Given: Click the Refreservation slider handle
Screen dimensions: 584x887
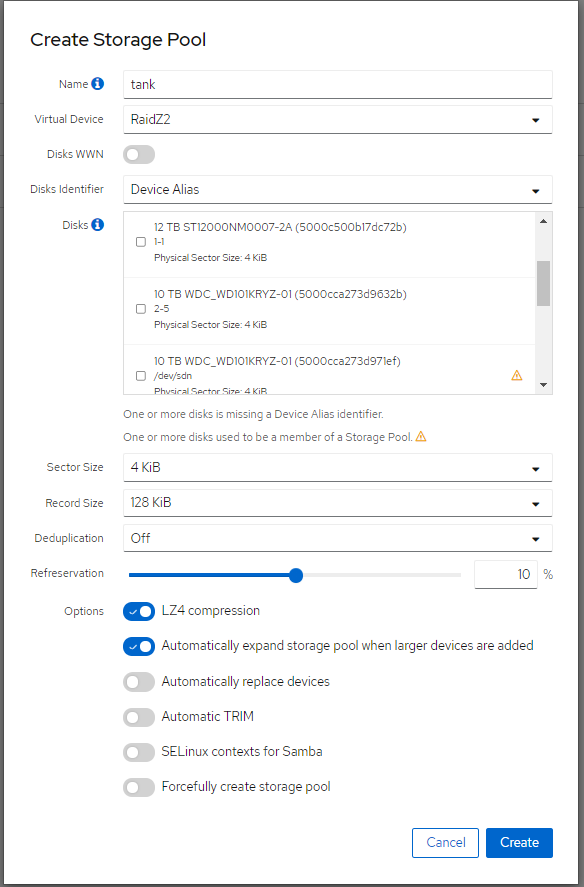Looking at the screenshot, I should click(x=296, y=575).
